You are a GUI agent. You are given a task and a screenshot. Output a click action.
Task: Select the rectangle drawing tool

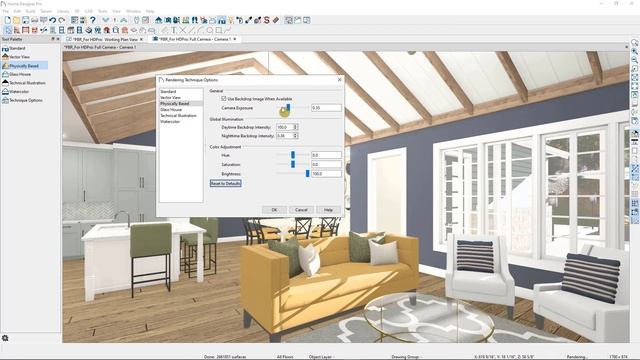(x=218, y=30)
